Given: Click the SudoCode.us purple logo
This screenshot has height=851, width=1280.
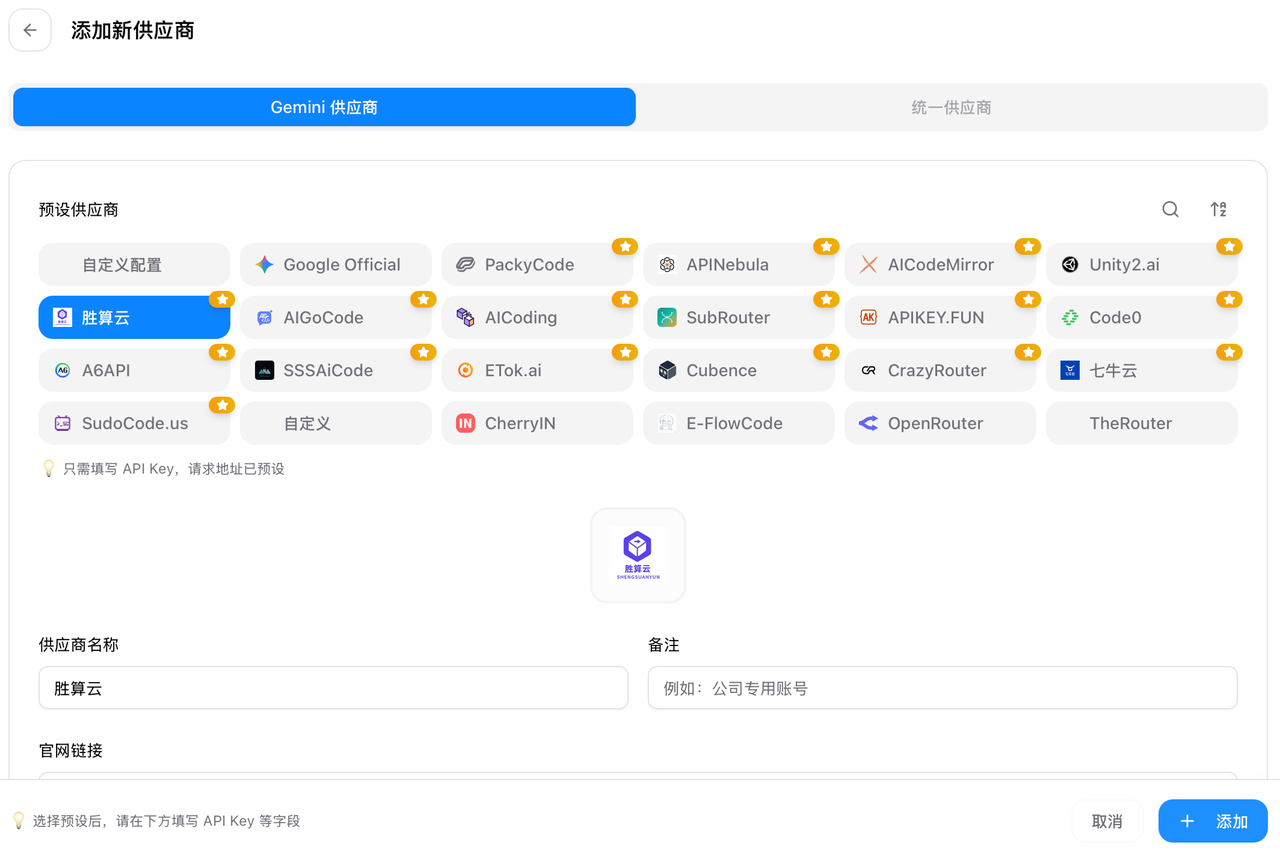Looking at the screenshot, I should pyautogui.click(x=62, y=424).
